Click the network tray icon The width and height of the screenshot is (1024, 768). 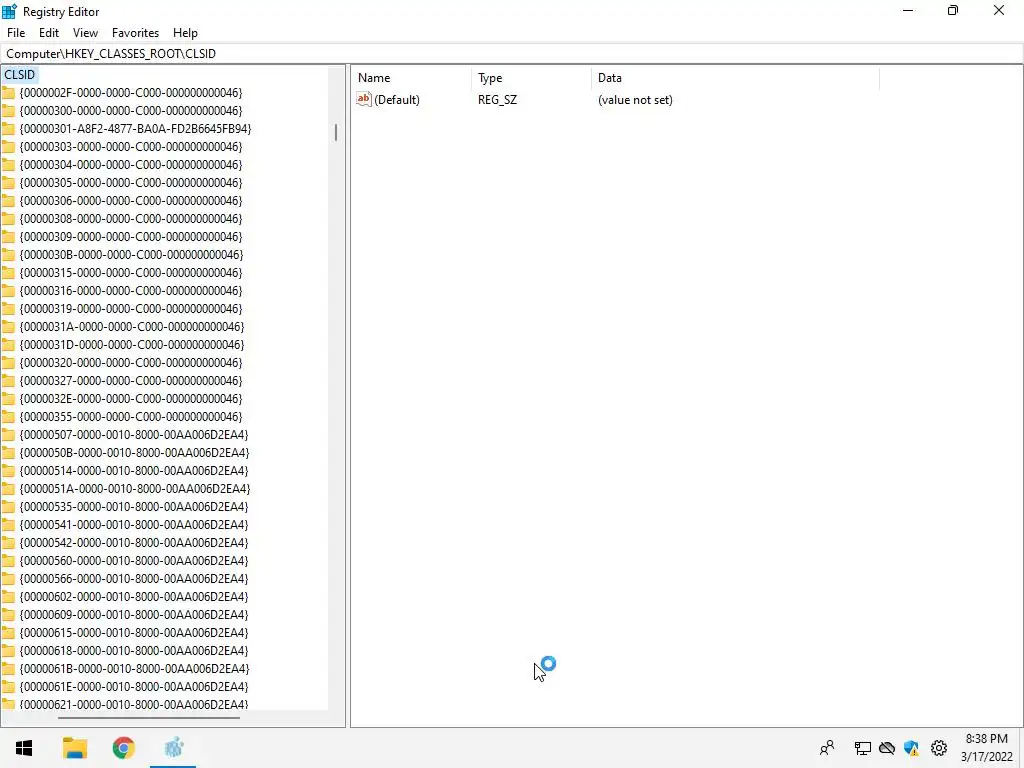863,748
